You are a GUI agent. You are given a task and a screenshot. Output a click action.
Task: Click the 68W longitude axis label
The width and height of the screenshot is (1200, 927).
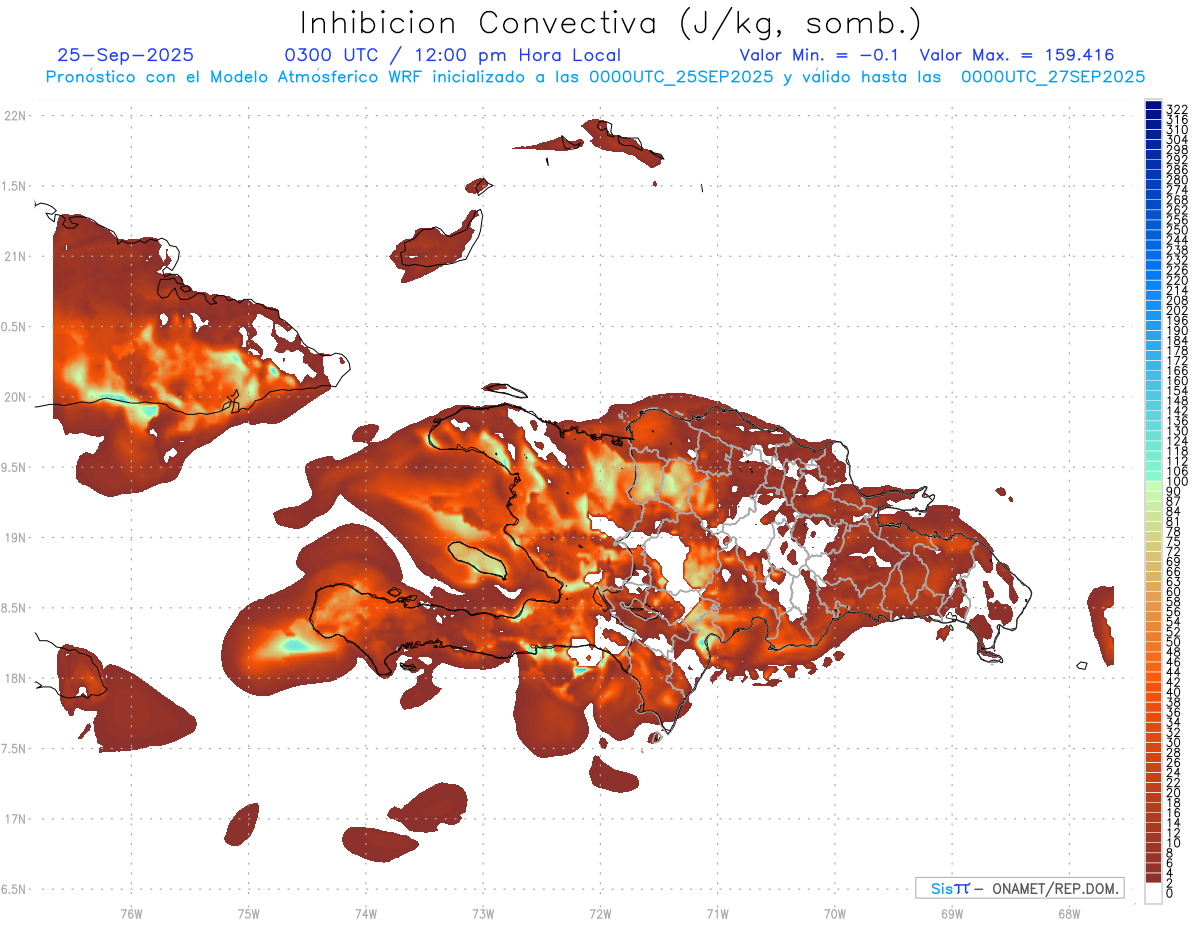(x=1068, y=913)
